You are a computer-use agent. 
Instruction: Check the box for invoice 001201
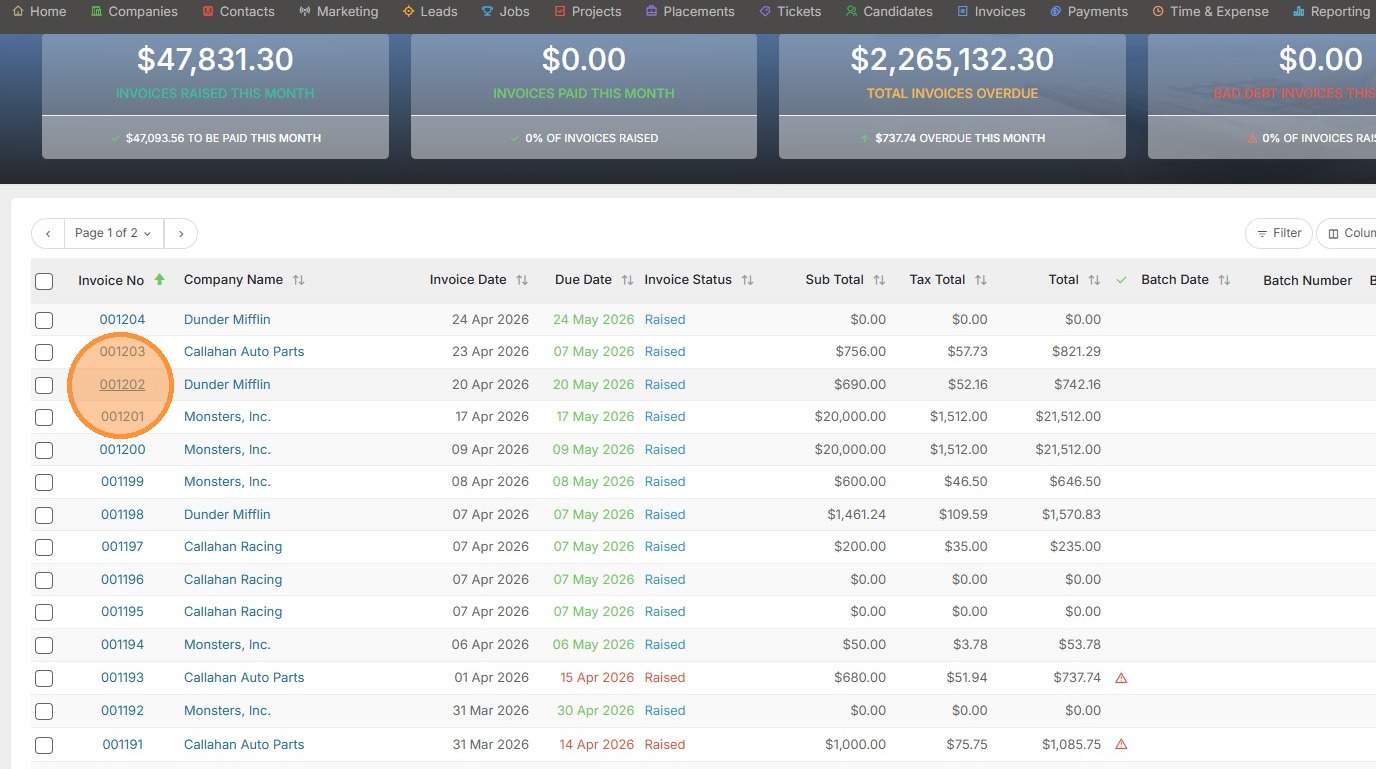44,417
